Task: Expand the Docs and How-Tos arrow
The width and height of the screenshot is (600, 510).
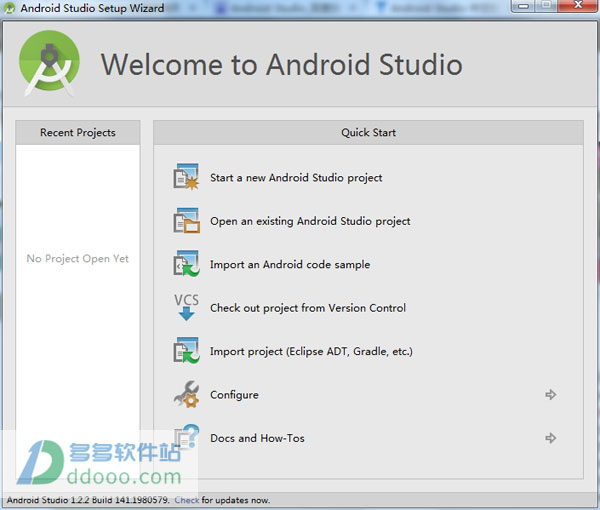Action: click(x=551, y=438)
